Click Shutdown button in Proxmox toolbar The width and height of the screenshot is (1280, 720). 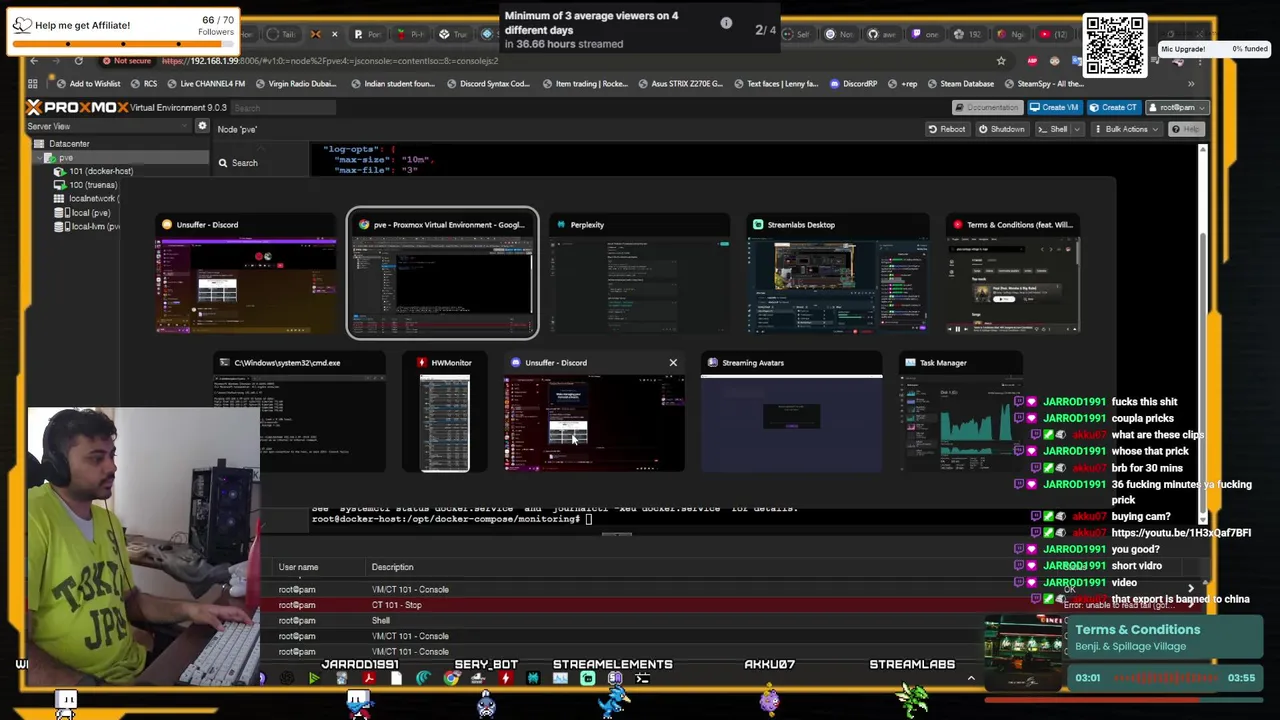click(1001, 129)
